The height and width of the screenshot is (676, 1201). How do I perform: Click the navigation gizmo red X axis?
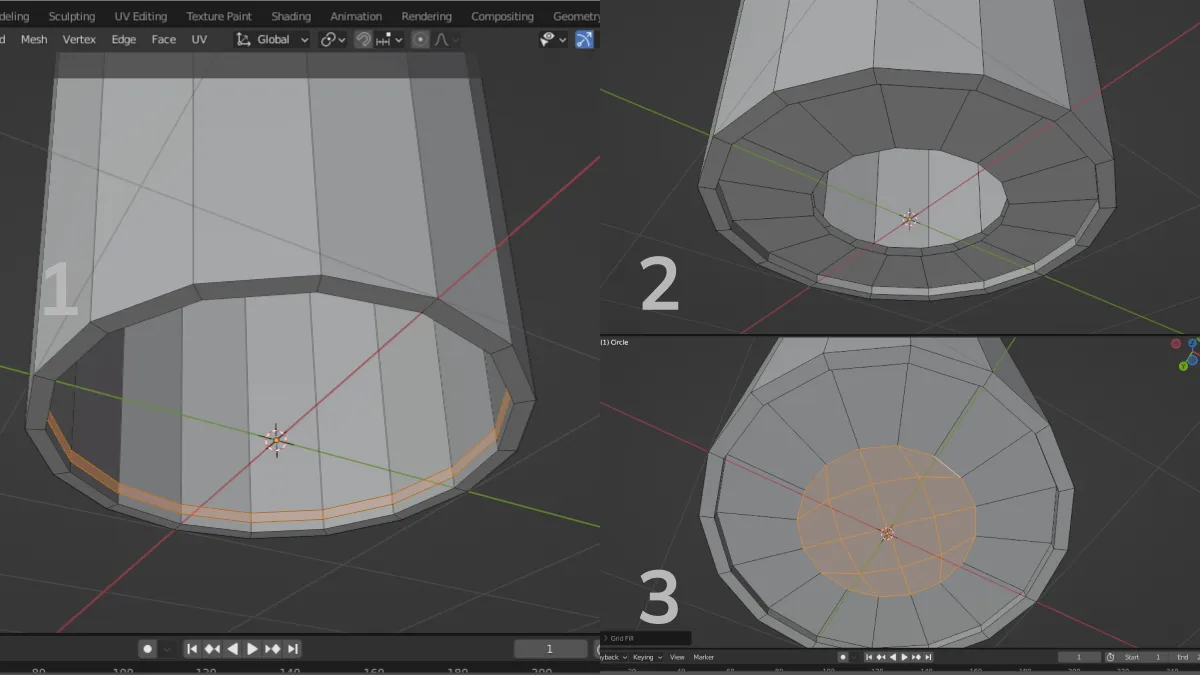click(1176, 343)
